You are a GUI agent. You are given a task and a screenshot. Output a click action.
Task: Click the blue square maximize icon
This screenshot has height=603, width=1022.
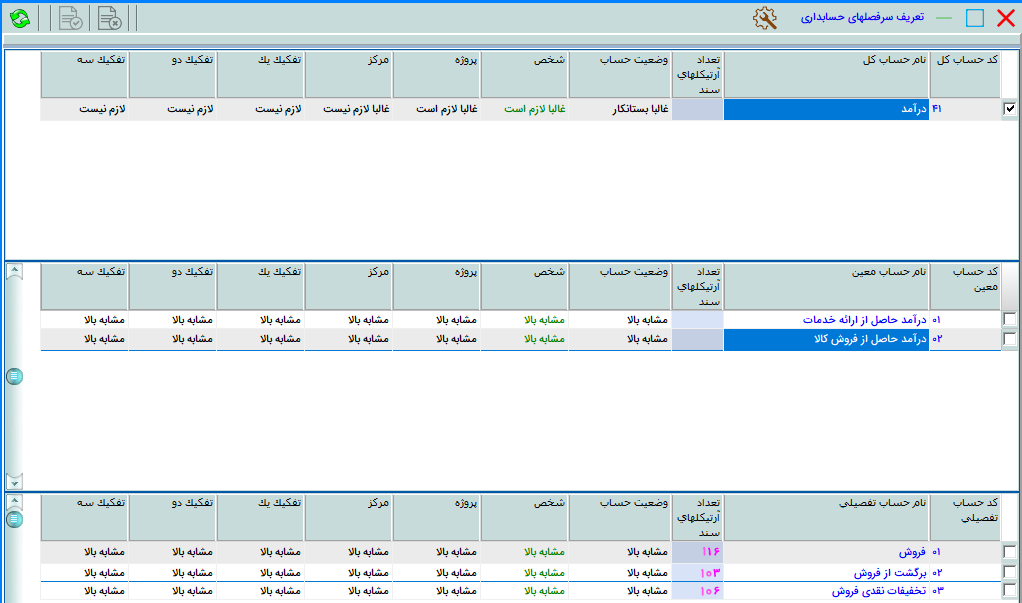click(975, 18)
